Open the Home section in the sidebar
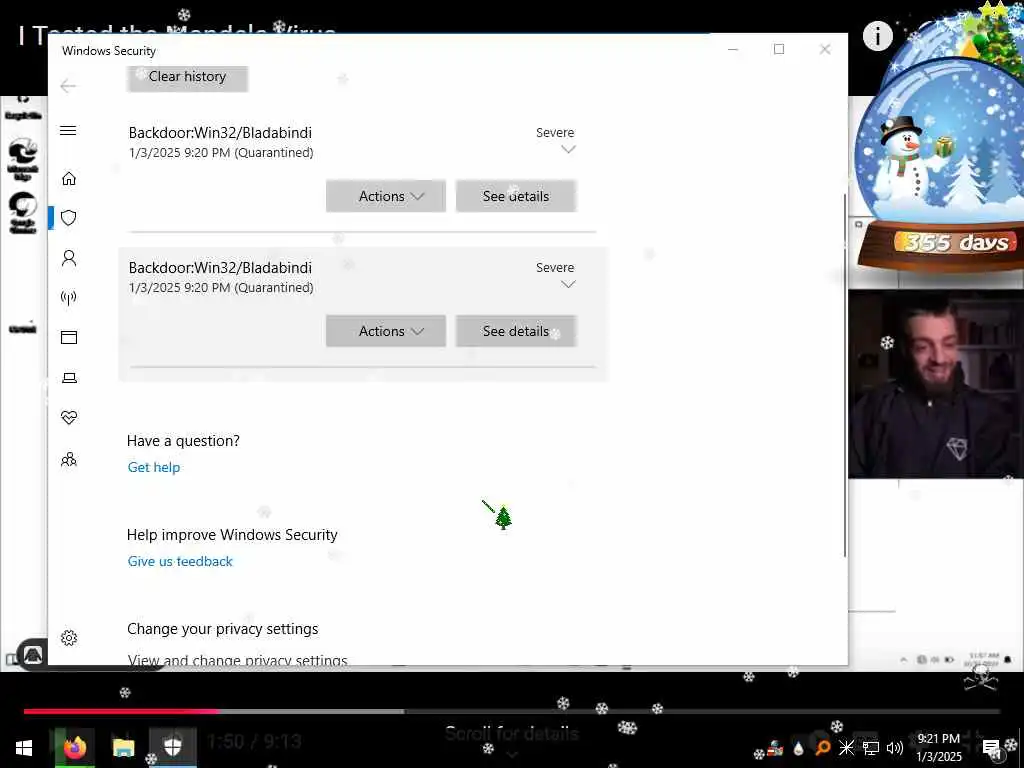 pos(69,178)
